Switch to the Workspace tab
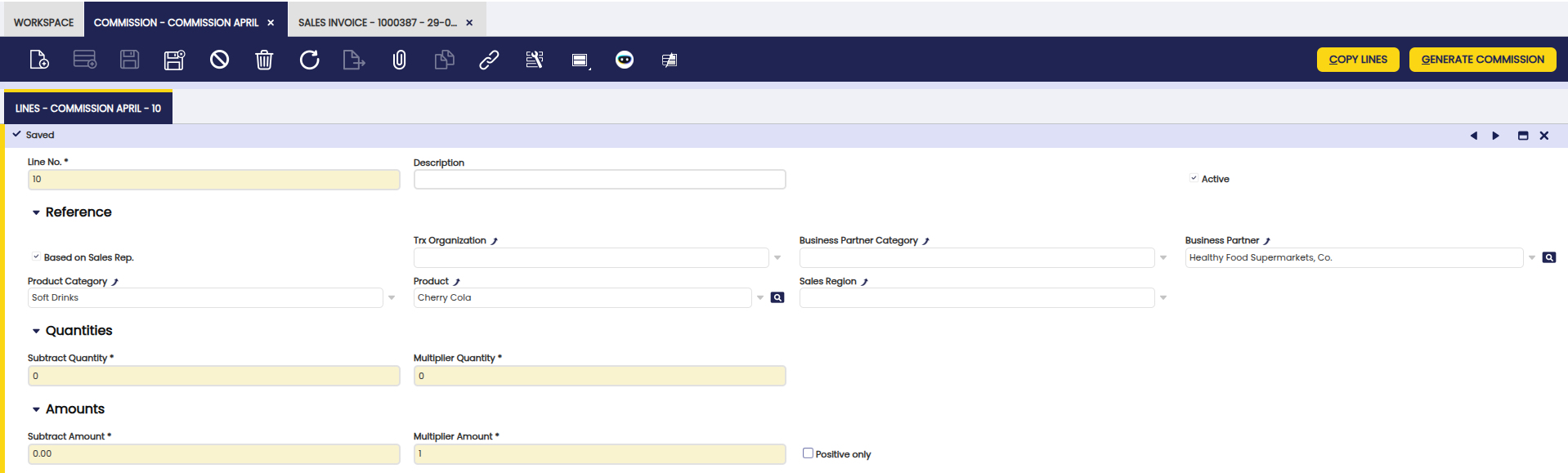Viewport: 1568px width, 473px height. click(43, 22)
